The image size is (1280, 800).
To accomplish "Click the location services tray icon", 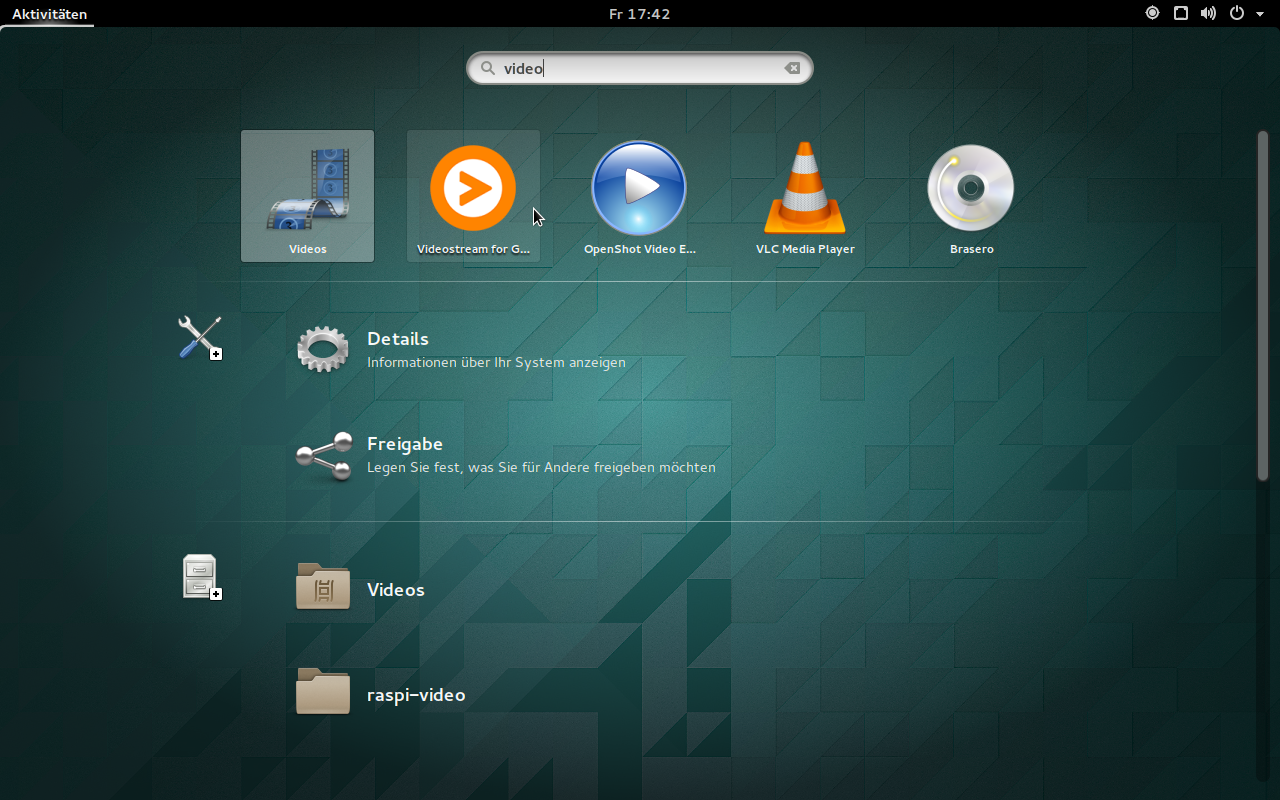I will click(1153, 13).
